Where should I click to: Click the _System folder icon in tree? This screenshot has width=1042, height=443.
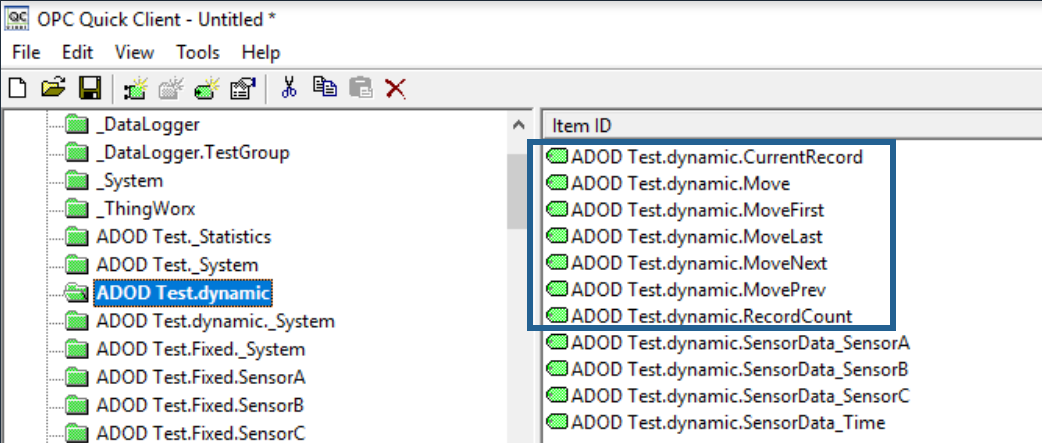[77, 181]
